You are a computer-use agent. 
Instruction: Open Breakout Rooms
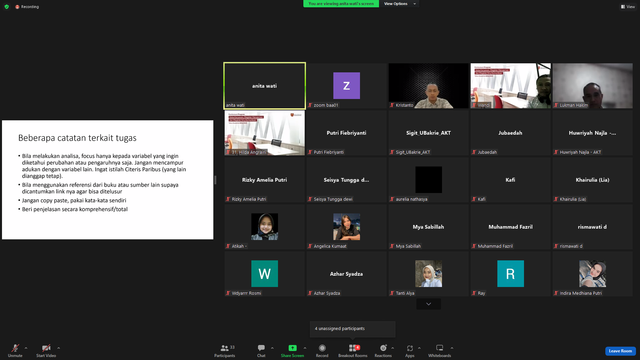(x=353, y=350)
